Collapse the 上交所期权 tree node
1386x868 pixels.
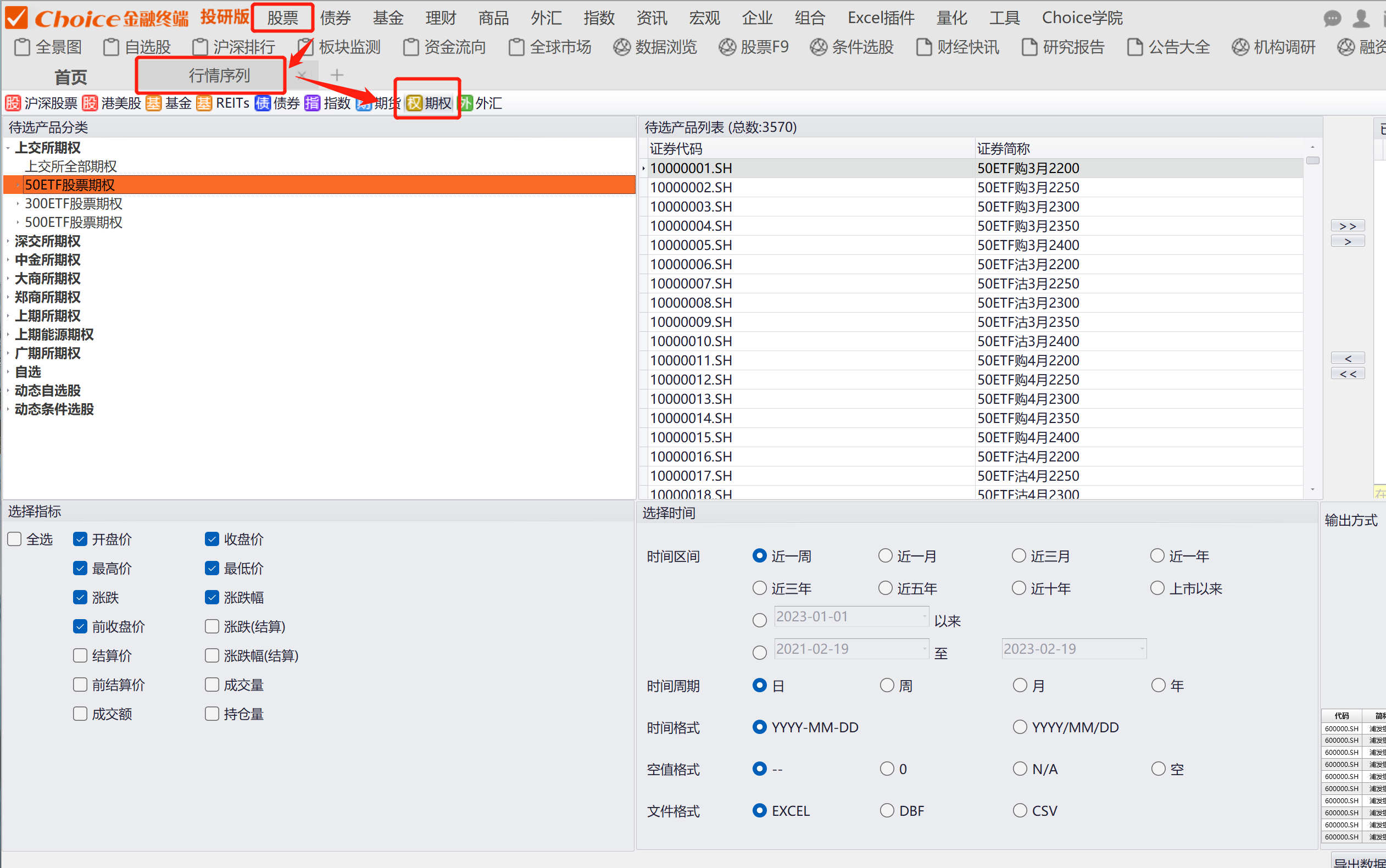point(8,148)
